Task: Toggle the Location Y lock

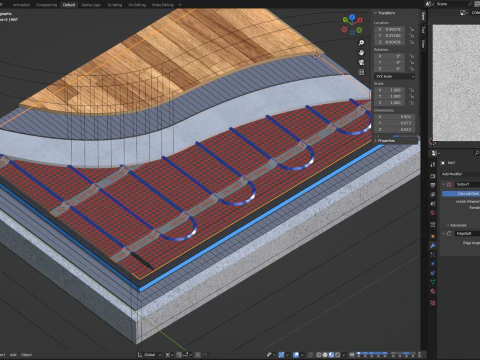Action: tap(411, 36)
